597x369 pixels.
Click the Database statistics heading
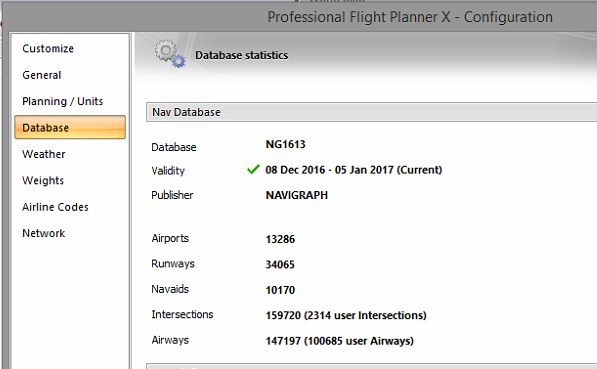(241, 55)
